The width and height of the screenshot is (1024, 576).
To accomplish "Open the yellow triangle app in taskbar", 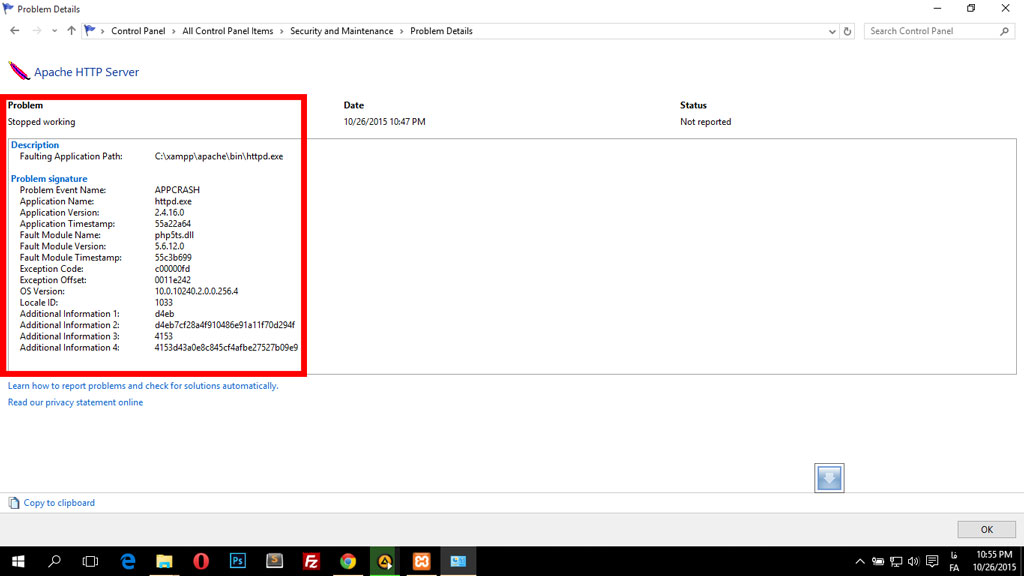I will [385, 562].
